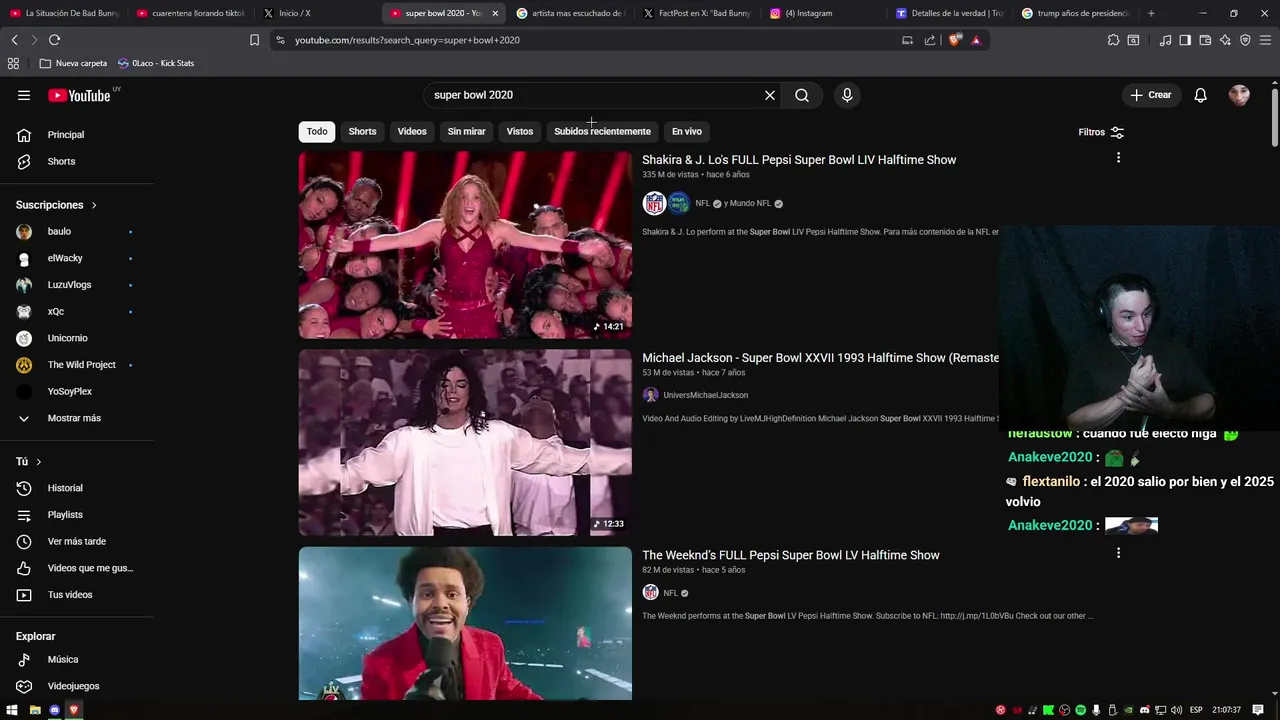Clear the search box with the X

(770, 95)
